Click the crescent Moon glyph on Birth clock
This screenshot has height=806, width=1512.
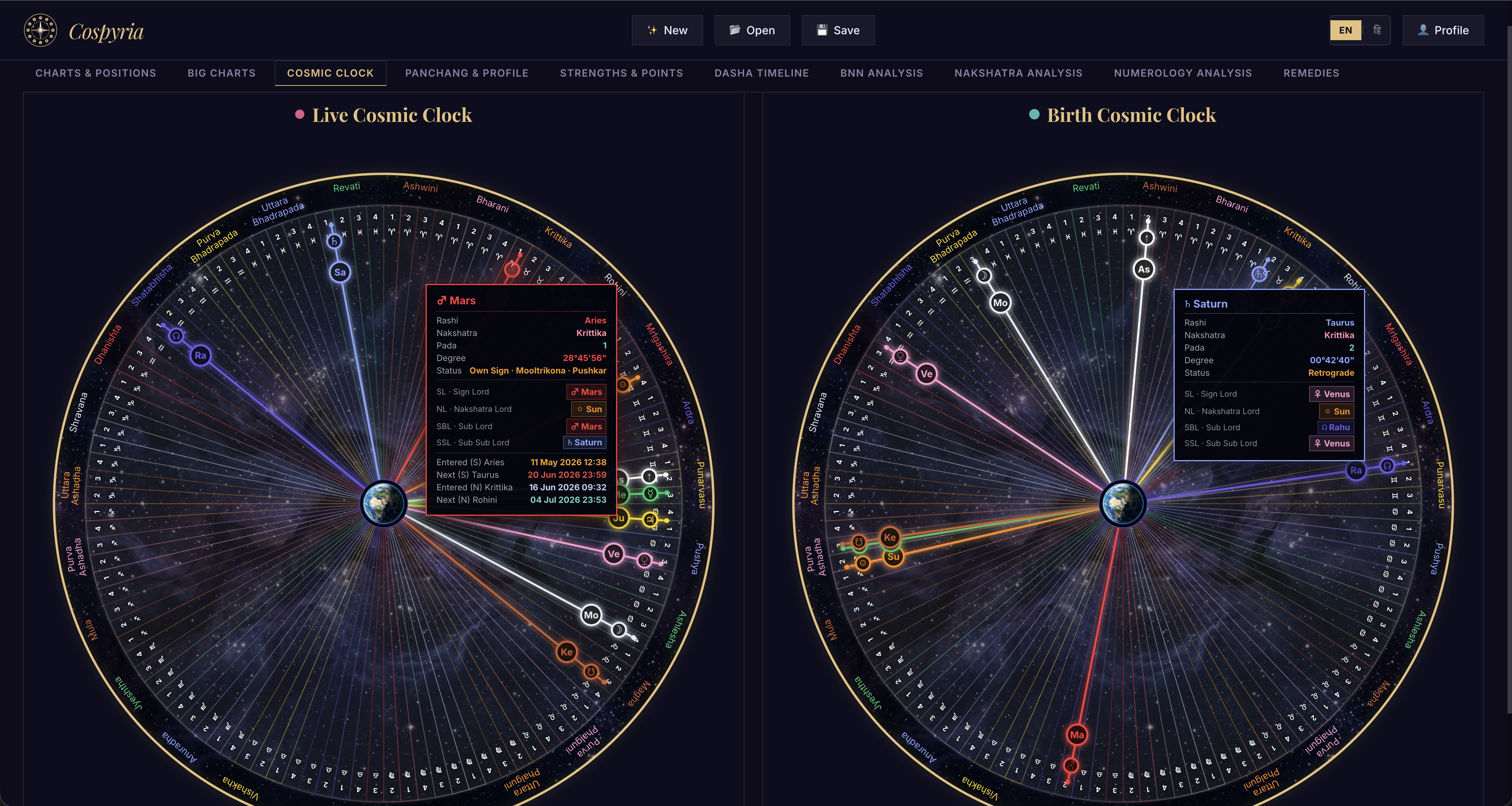coord(984,275)
